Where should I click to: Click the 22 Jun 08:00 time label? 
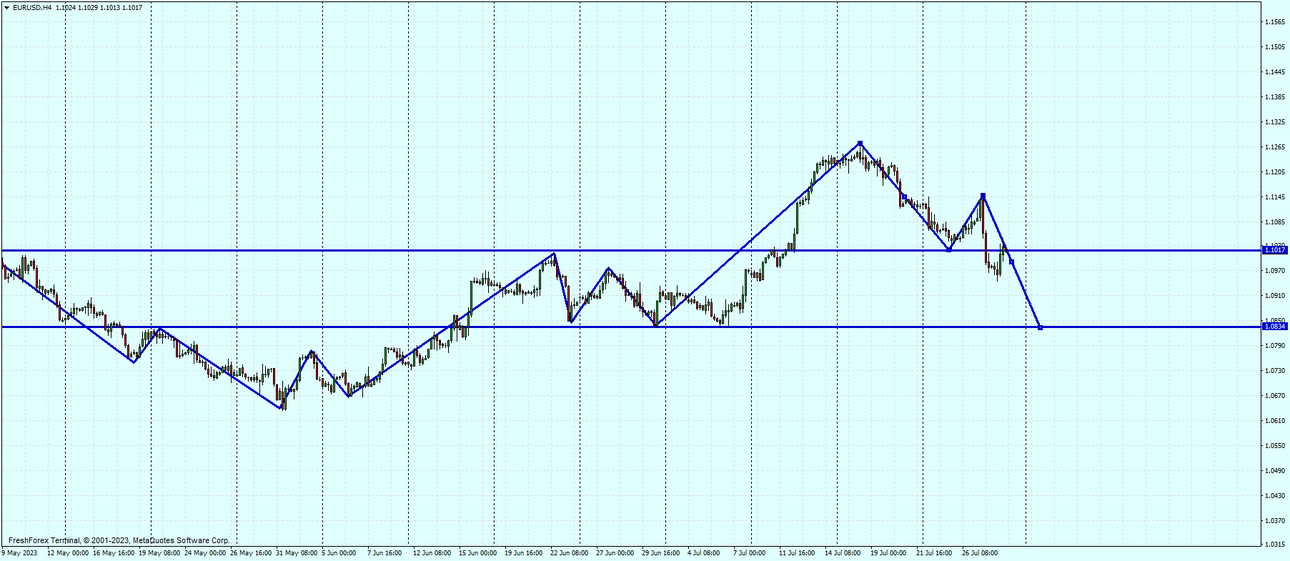[x=570, y=553]
